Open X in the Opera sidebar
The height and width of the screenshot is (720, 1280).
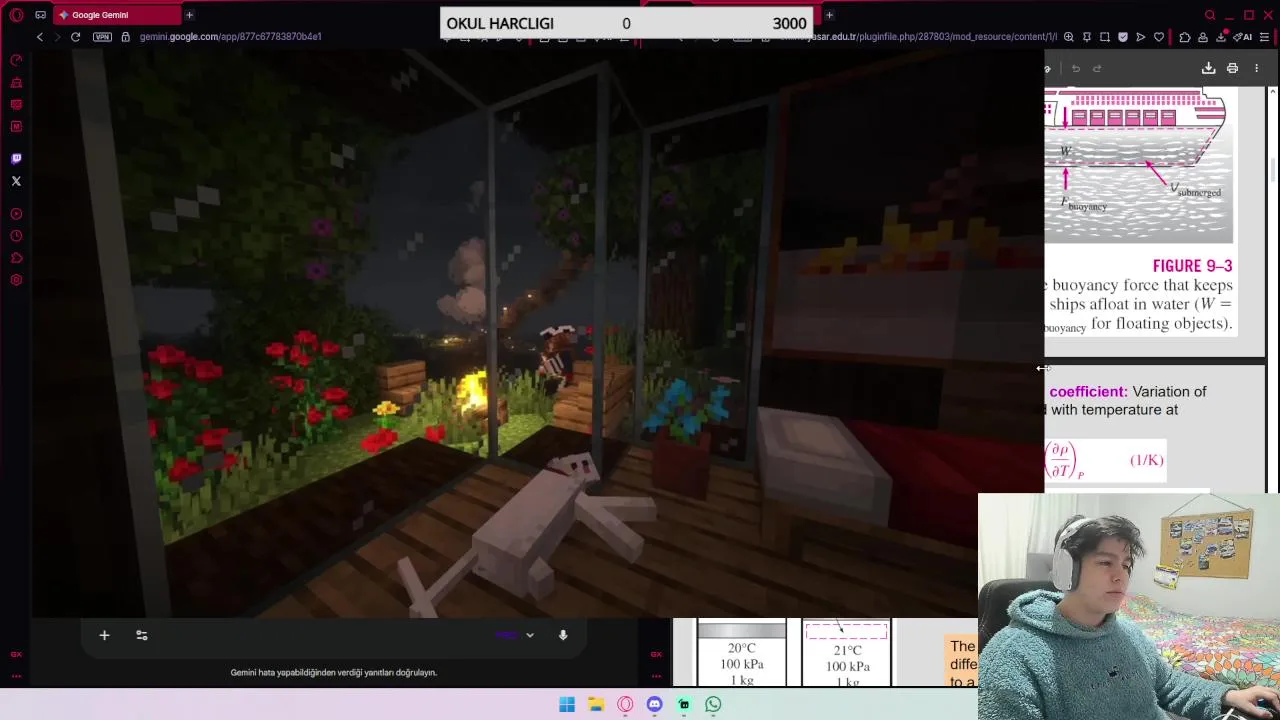tap(16, 181)
